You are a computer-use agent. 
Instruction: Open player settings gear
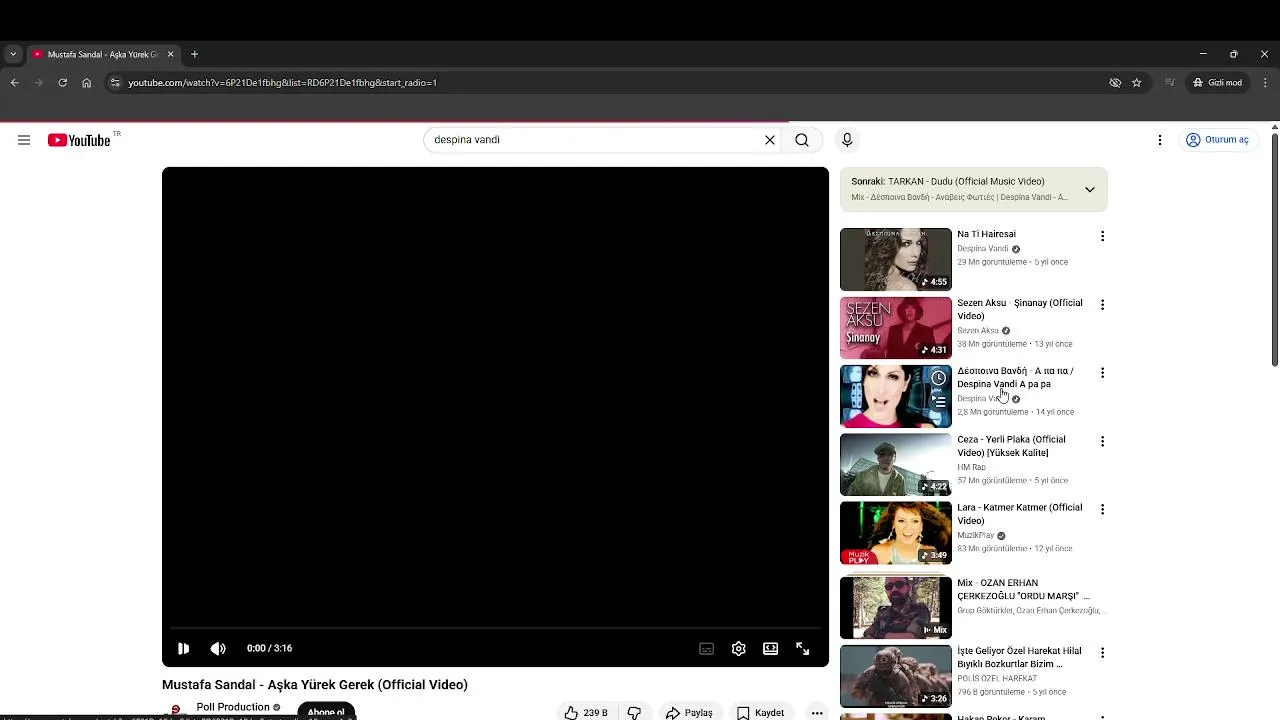coord(738,649)
